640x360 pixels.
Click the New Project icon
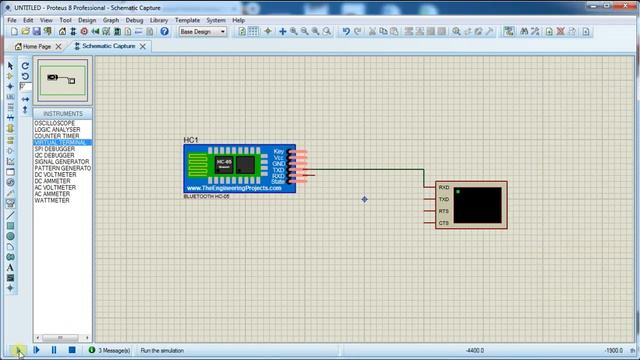14,31
